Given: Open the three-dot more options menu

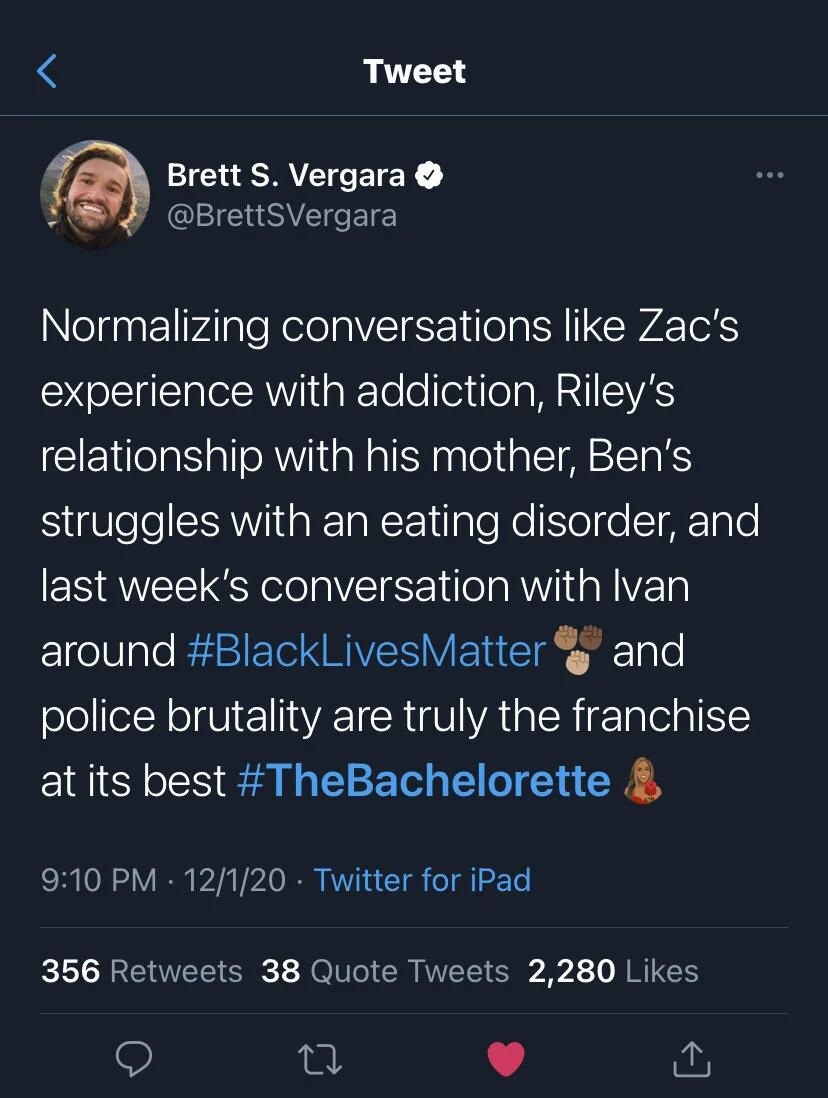Looking at the screenshot, I should point(769,176).
